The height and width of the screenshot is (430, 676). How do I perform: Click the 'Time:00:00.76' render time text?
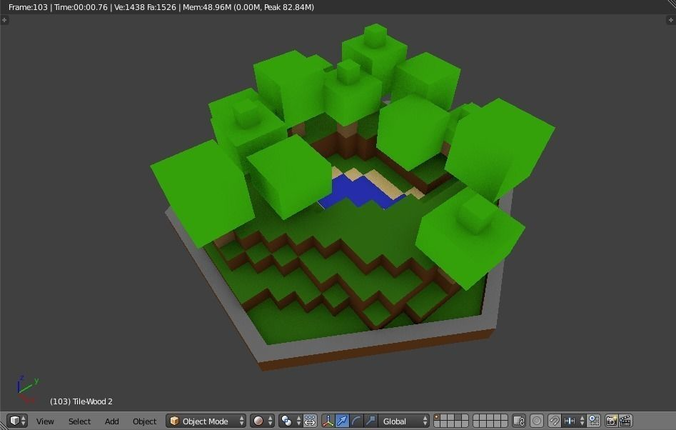[x=81, y=7]
